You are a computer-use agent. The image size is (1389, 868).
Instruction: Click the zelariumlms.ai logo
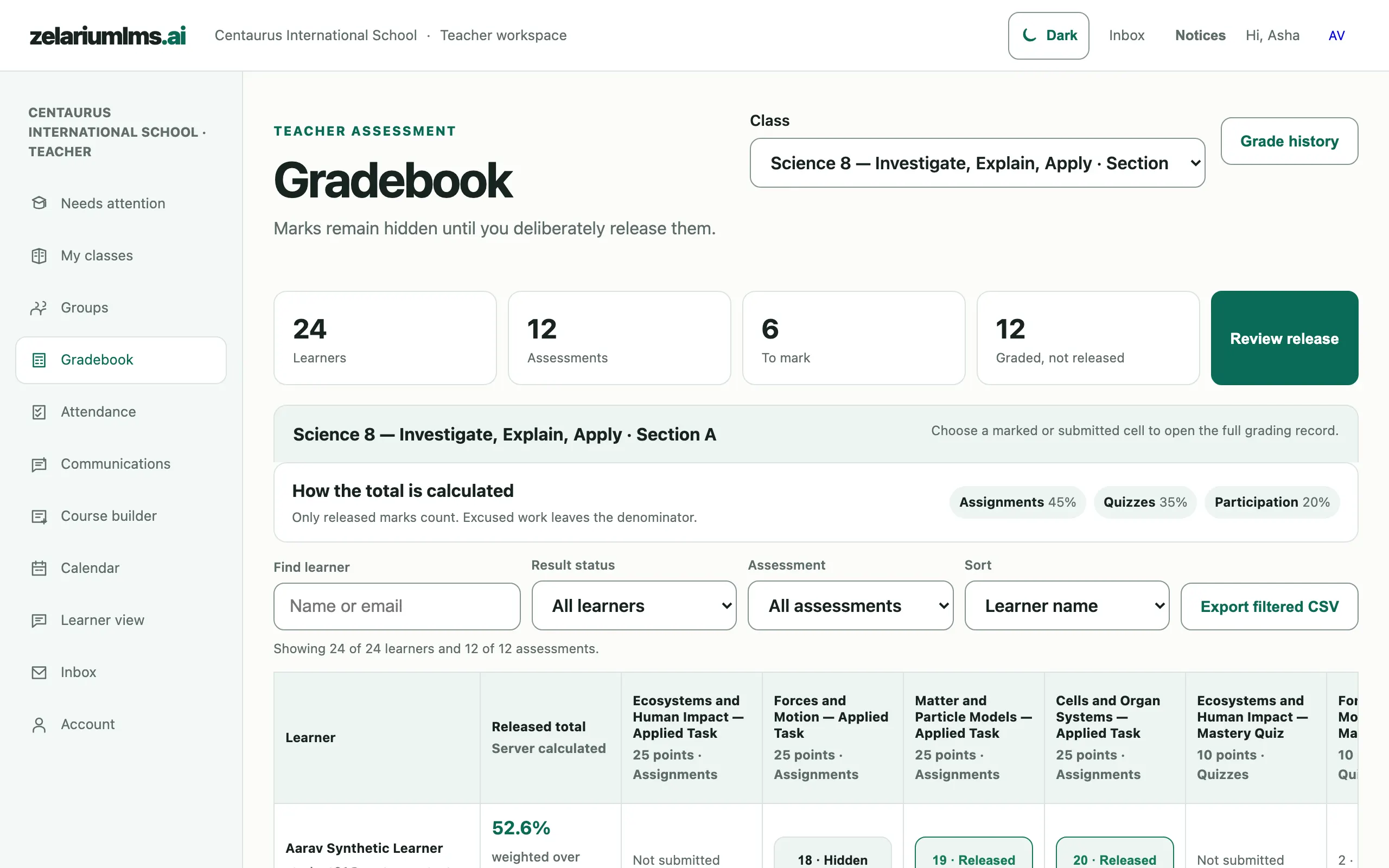pos(108,36)
